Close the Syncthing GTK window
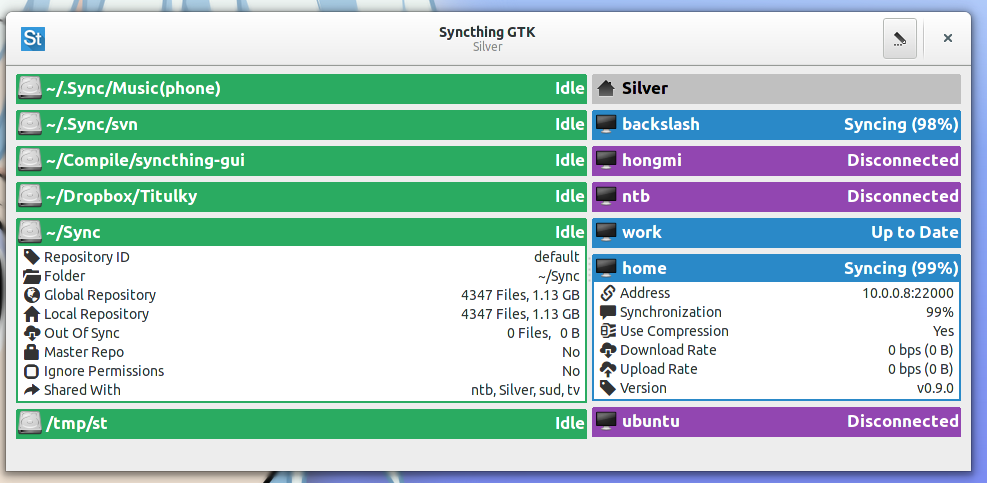 (947, 39)
